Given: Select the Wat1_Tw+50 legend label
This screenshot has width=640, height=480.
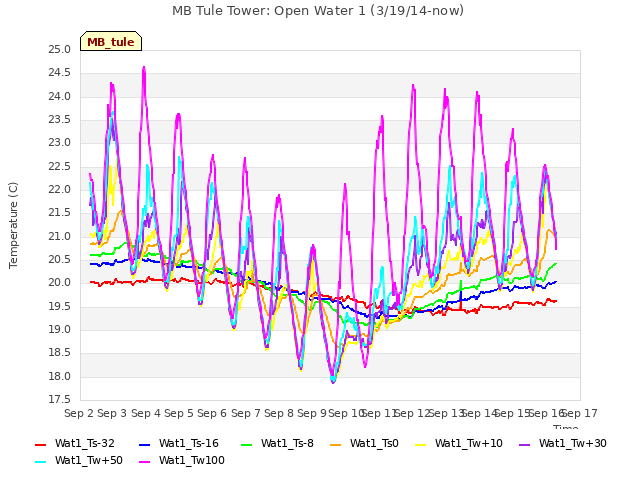Looking at the screenshot, I should tap(89, 461).
